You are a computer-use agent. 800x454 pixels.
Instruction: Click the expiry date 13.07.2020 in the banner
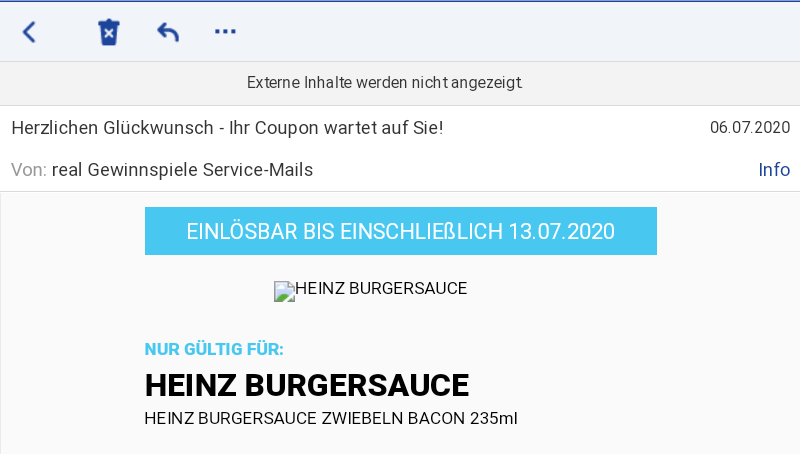pos(561,232)
